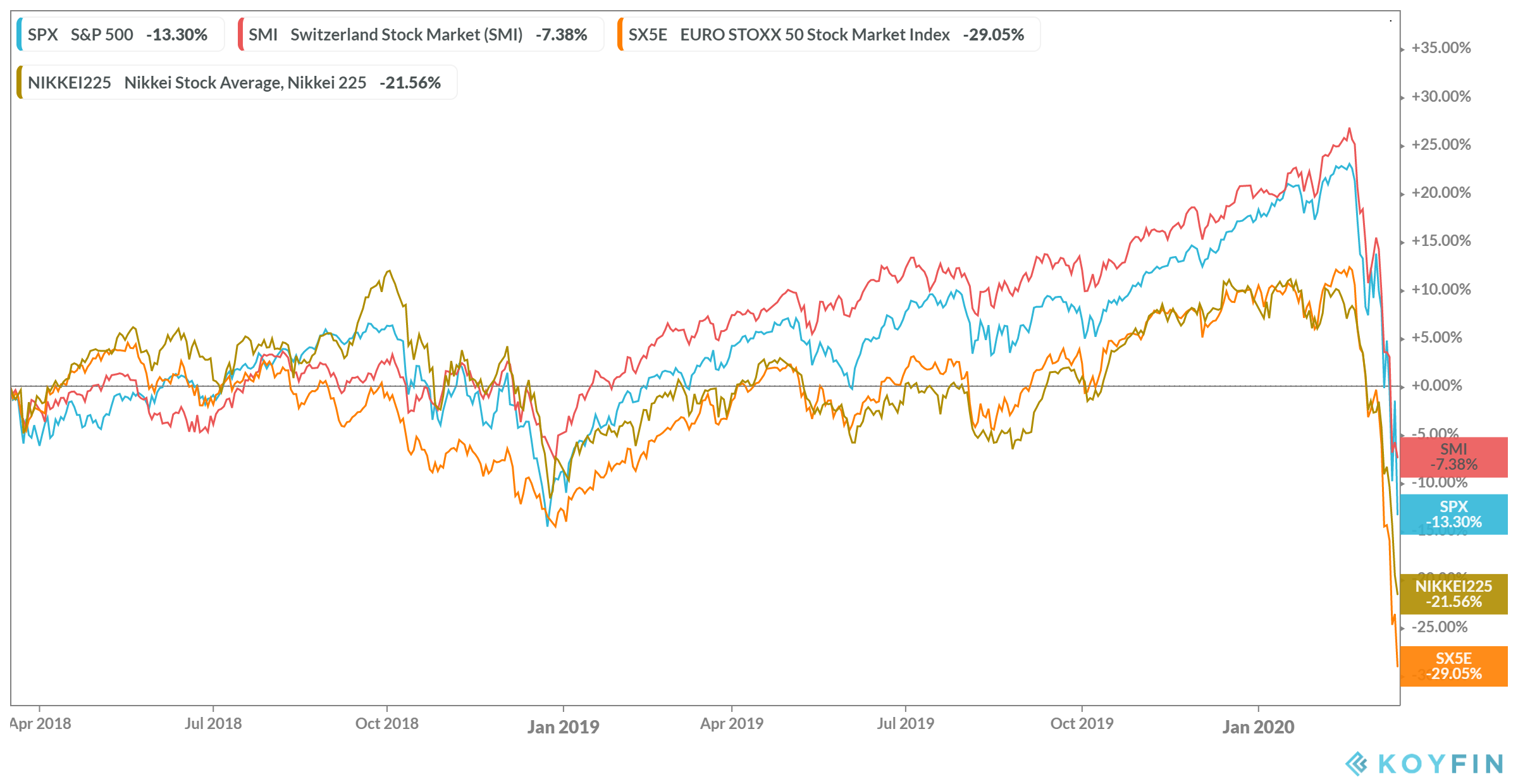Click the Jul 2018 axis label
The image size is (1518, 784).
coord(213,723)
